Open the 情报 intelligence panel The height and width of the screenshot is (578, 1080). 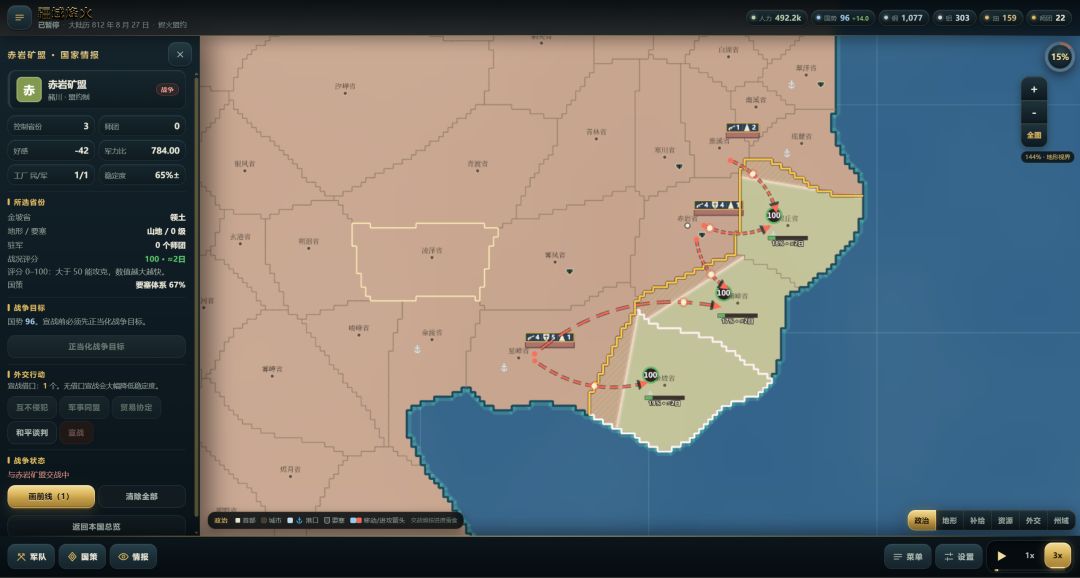134,557
